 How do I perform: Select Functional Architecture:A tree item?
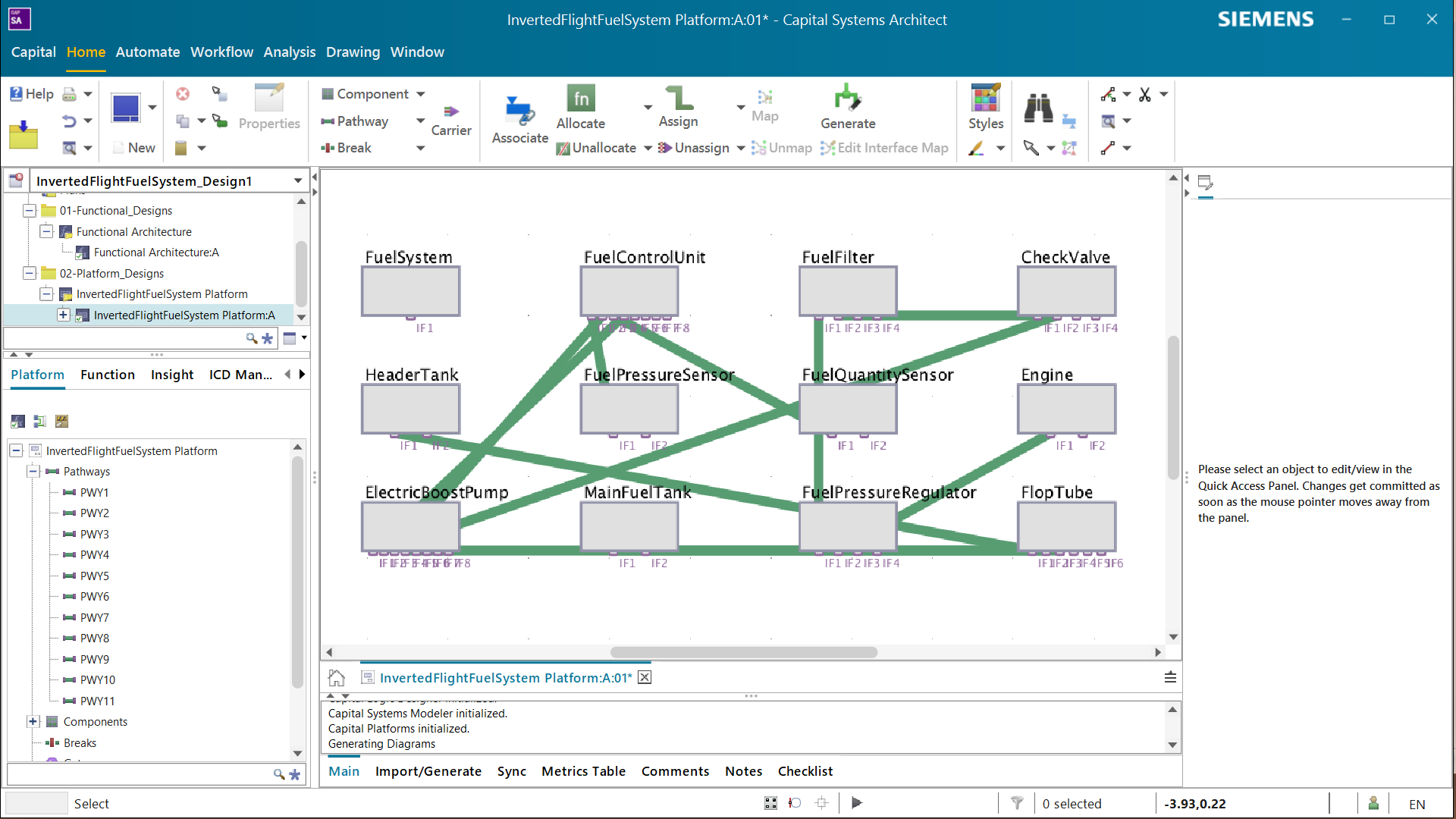(x=156, y=253)
